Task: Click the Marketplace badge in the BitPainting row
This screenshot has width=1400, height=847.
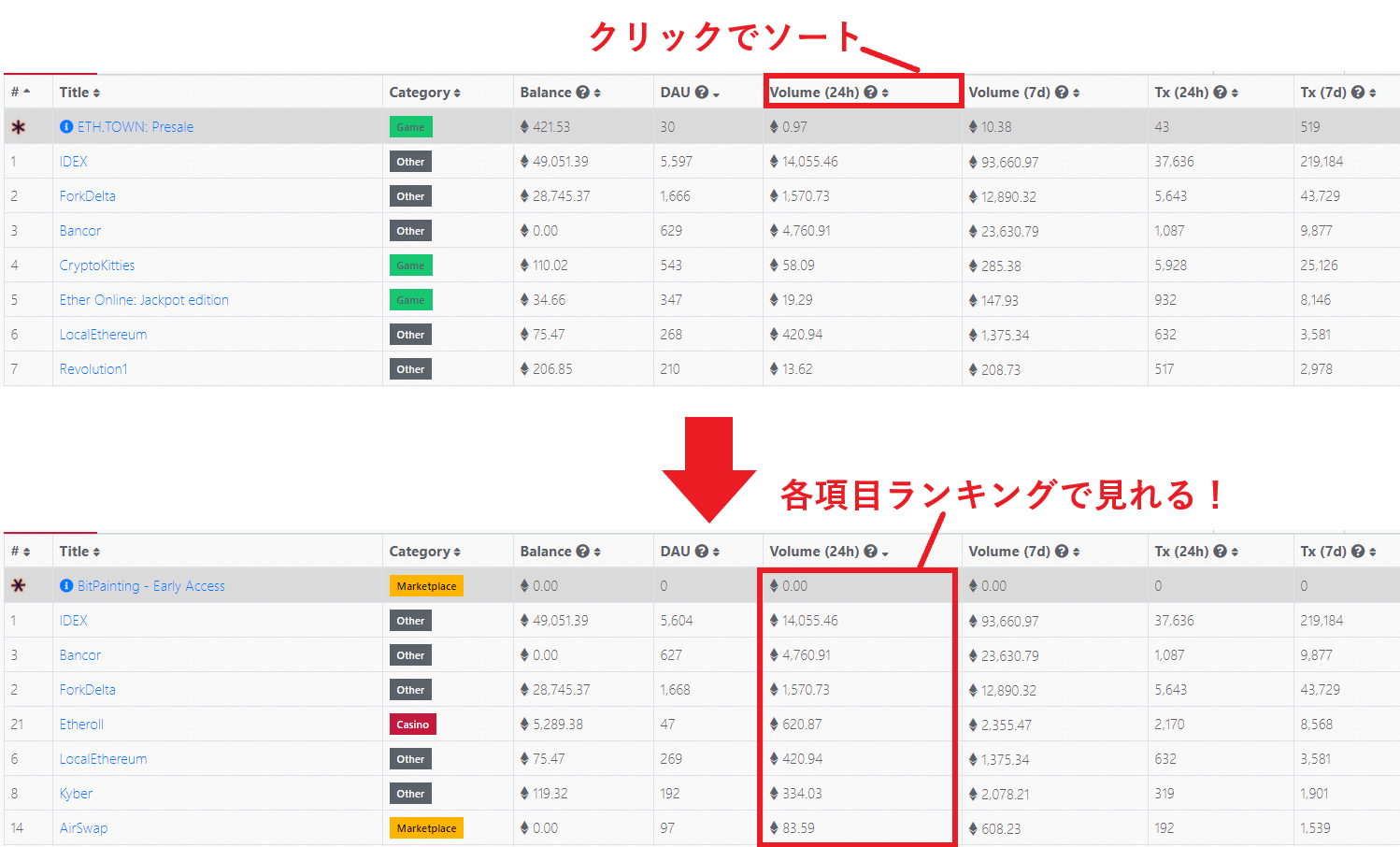Action: [x=426, y=586]
